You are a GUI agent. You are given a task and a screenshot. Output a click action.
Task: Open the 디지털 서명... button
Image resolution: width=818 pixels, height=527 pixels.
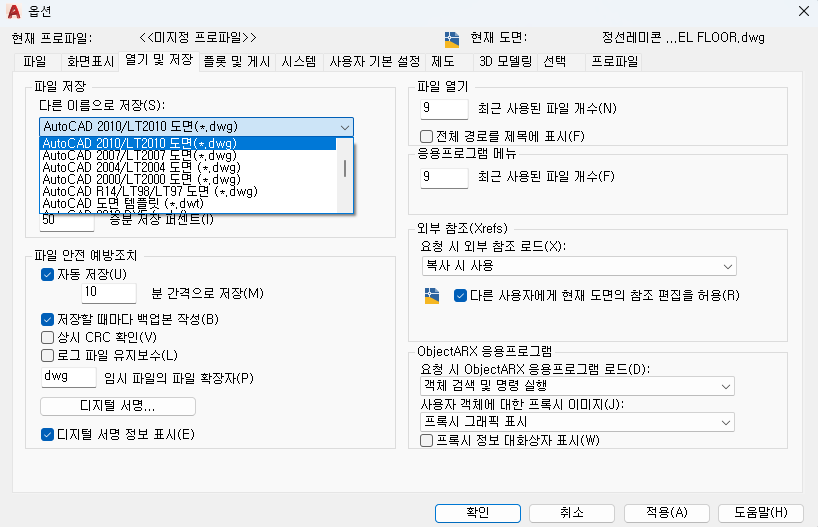coord(118,406)
